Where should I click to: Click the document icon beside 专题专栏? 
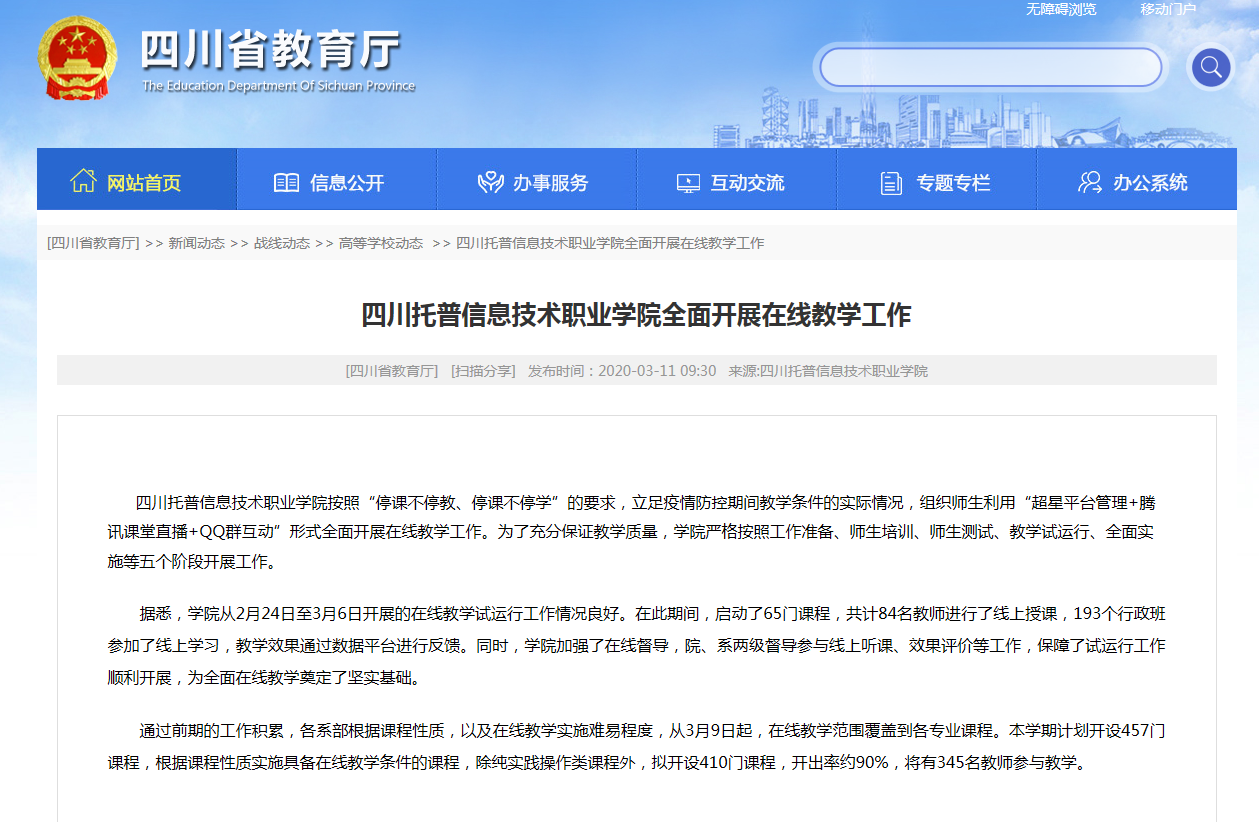pos(891,183)
